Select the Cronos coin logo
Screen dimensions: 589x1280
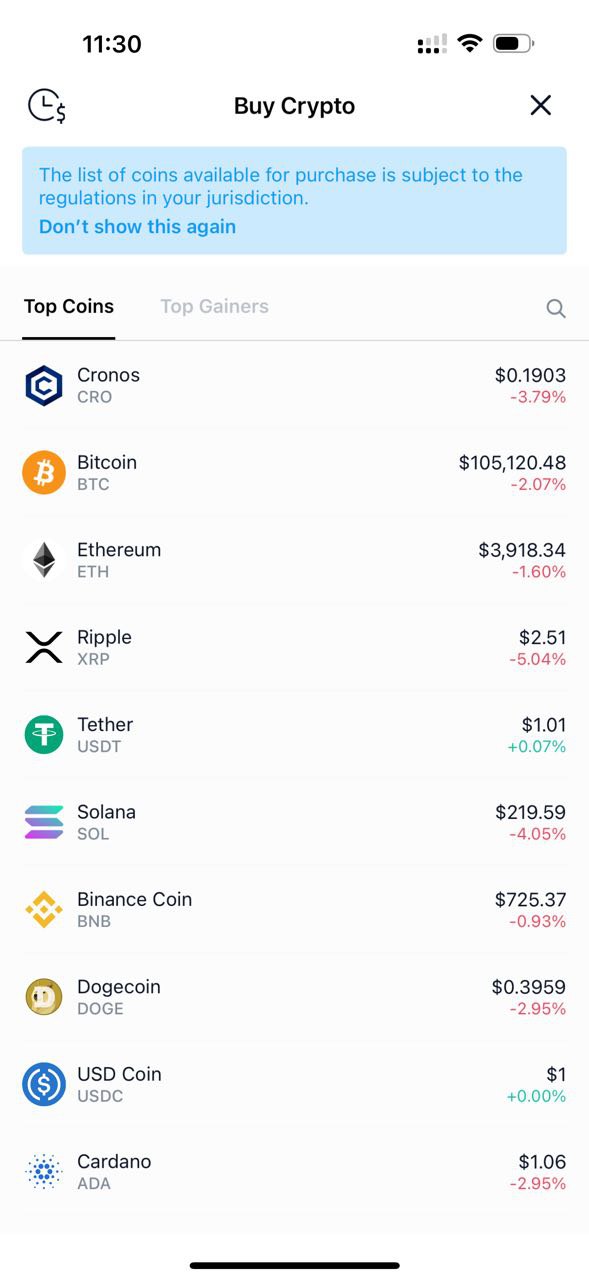pos(43,385)
